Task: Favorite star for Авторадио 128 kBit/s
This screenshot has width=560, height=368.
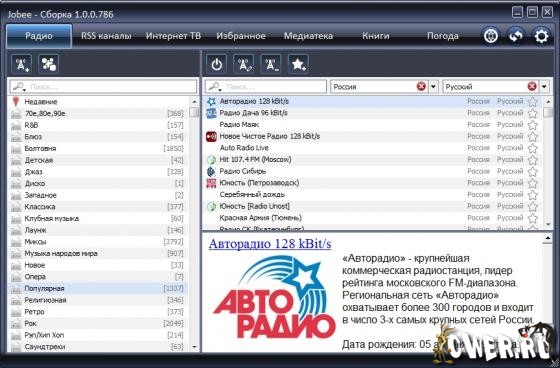Action: [532, 101]
